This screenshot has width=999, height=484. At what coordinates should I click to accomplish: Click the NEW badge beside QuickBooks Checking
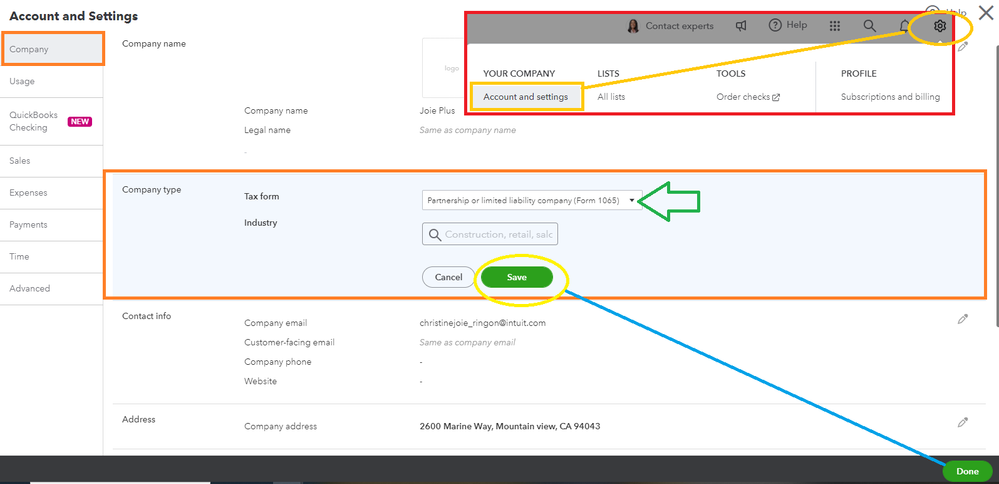tap(80, 122)
